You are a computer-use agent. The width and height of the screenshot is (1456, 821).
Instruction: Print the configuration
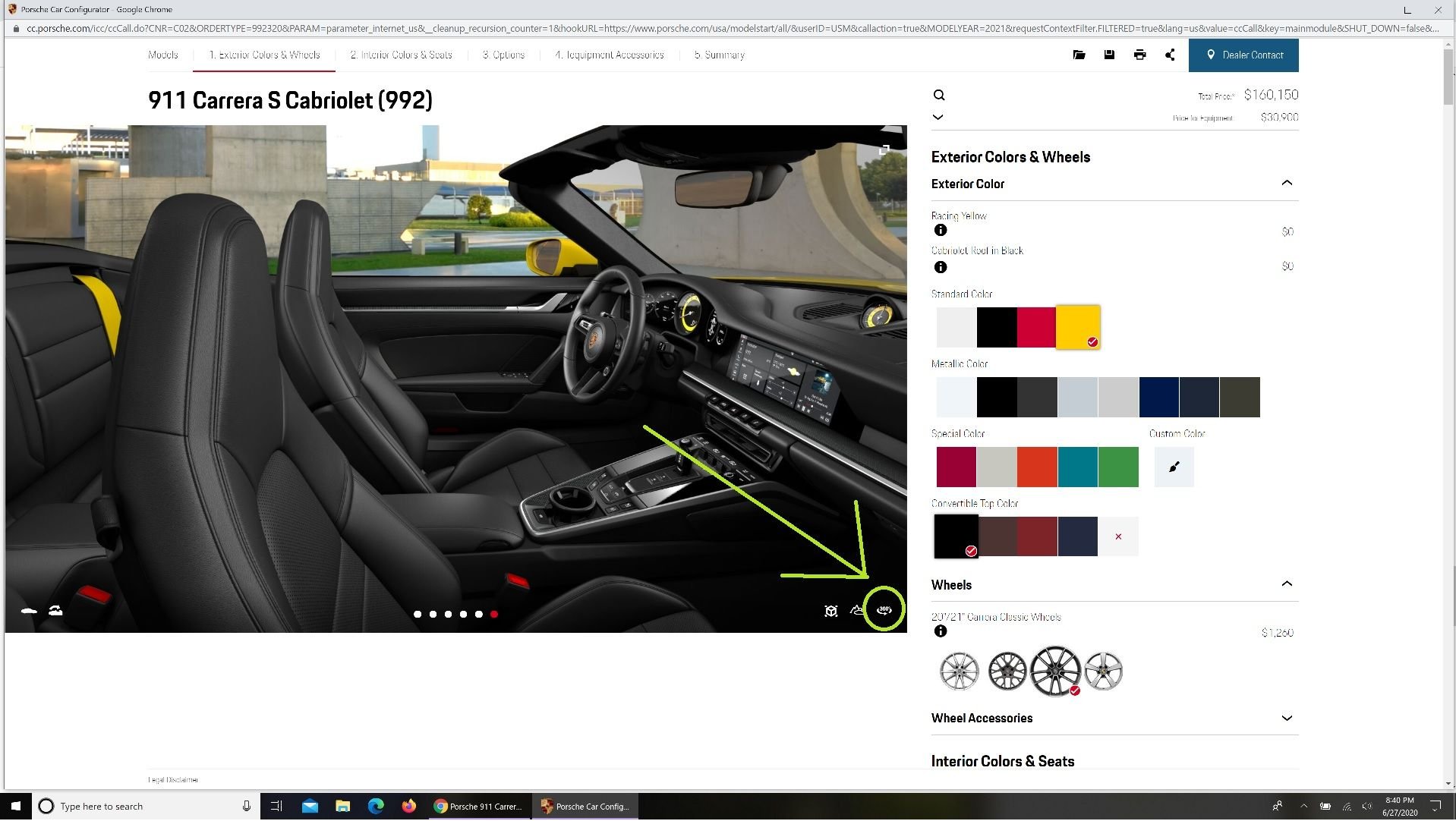click(x=1139, y=55)
